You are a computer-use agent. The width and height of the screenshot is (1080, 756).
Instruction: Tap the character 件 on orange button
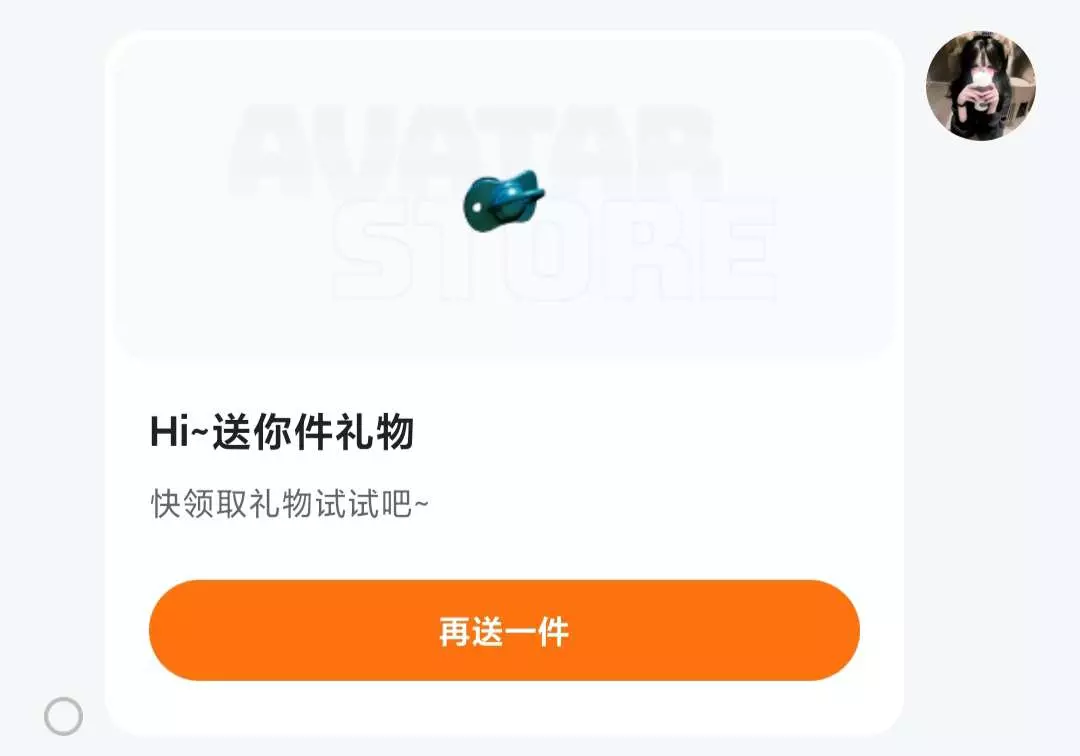tap(553, 631)
